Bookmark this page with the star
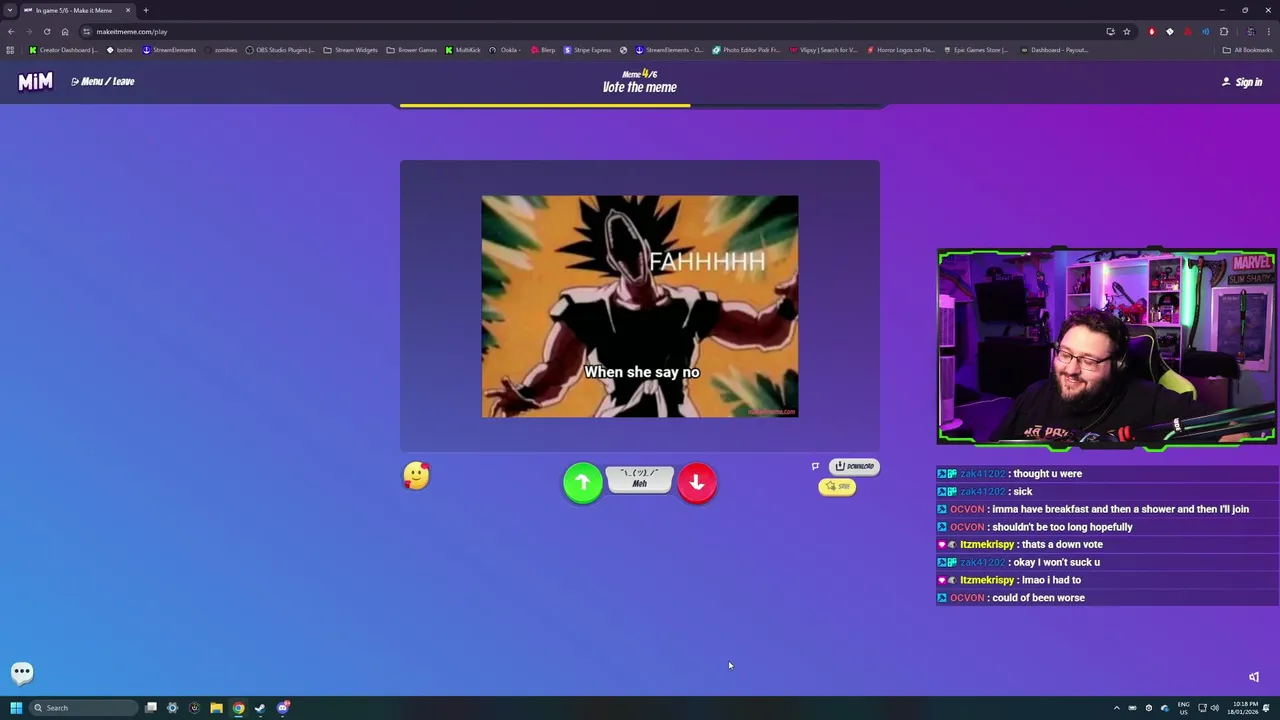1280x720 pixels. (x=1127, y=31)
